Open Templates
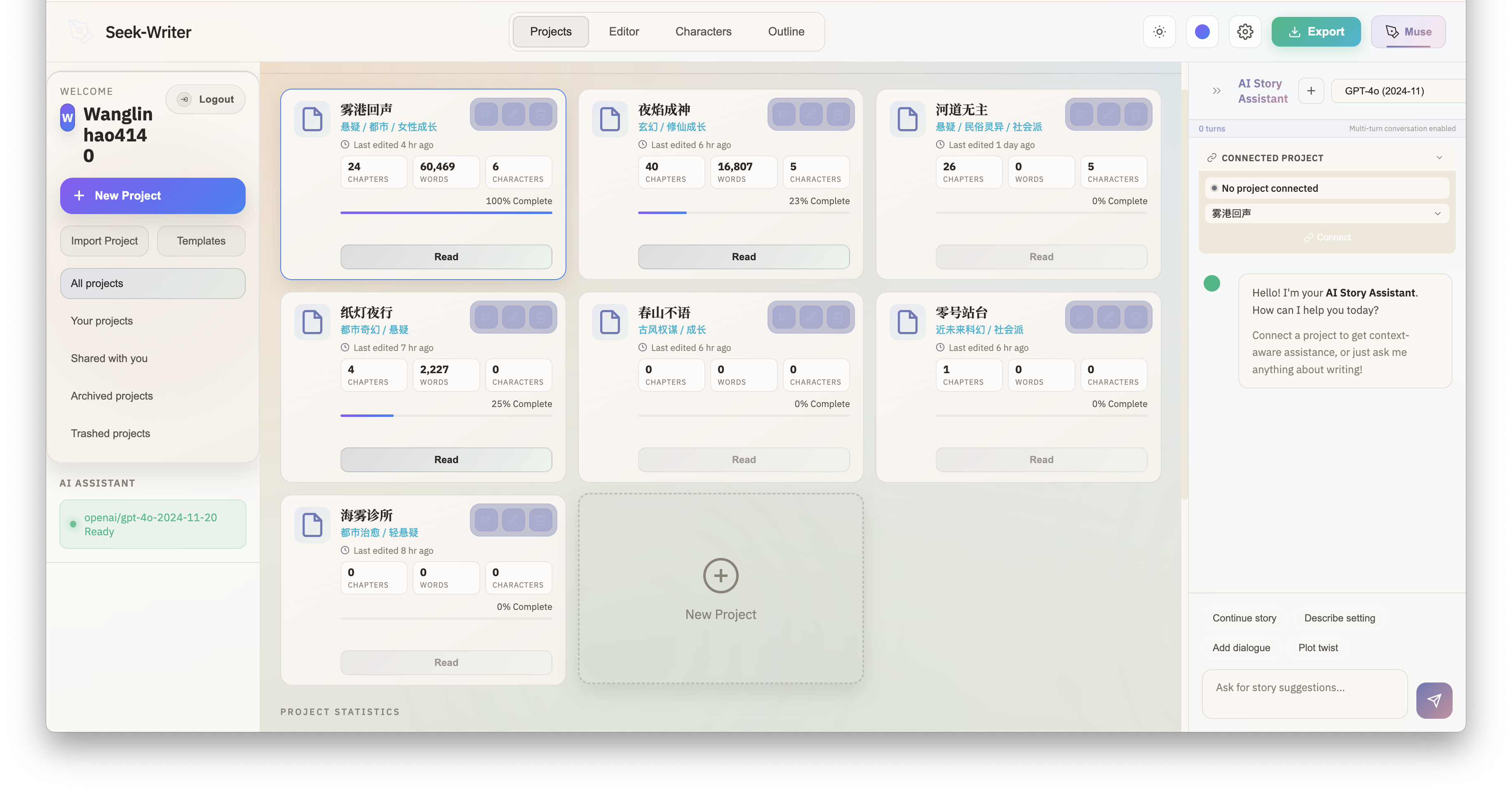Image resolution: width=1512 pixels, height=793 pixels. click(201, 241)
